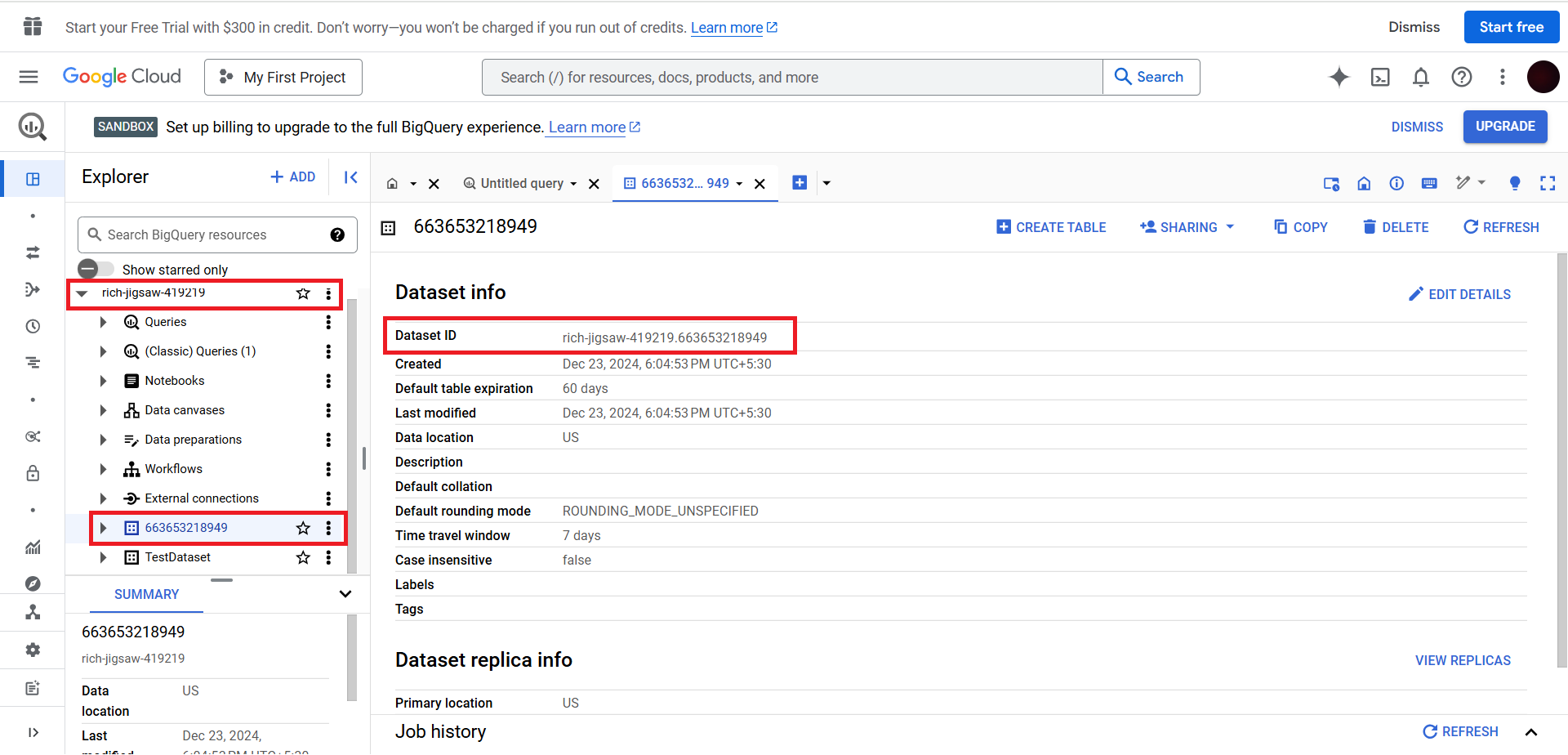Click the CREATE TABLE button
This screenshot has width=1568, height=755.
tap(1051, 227)
